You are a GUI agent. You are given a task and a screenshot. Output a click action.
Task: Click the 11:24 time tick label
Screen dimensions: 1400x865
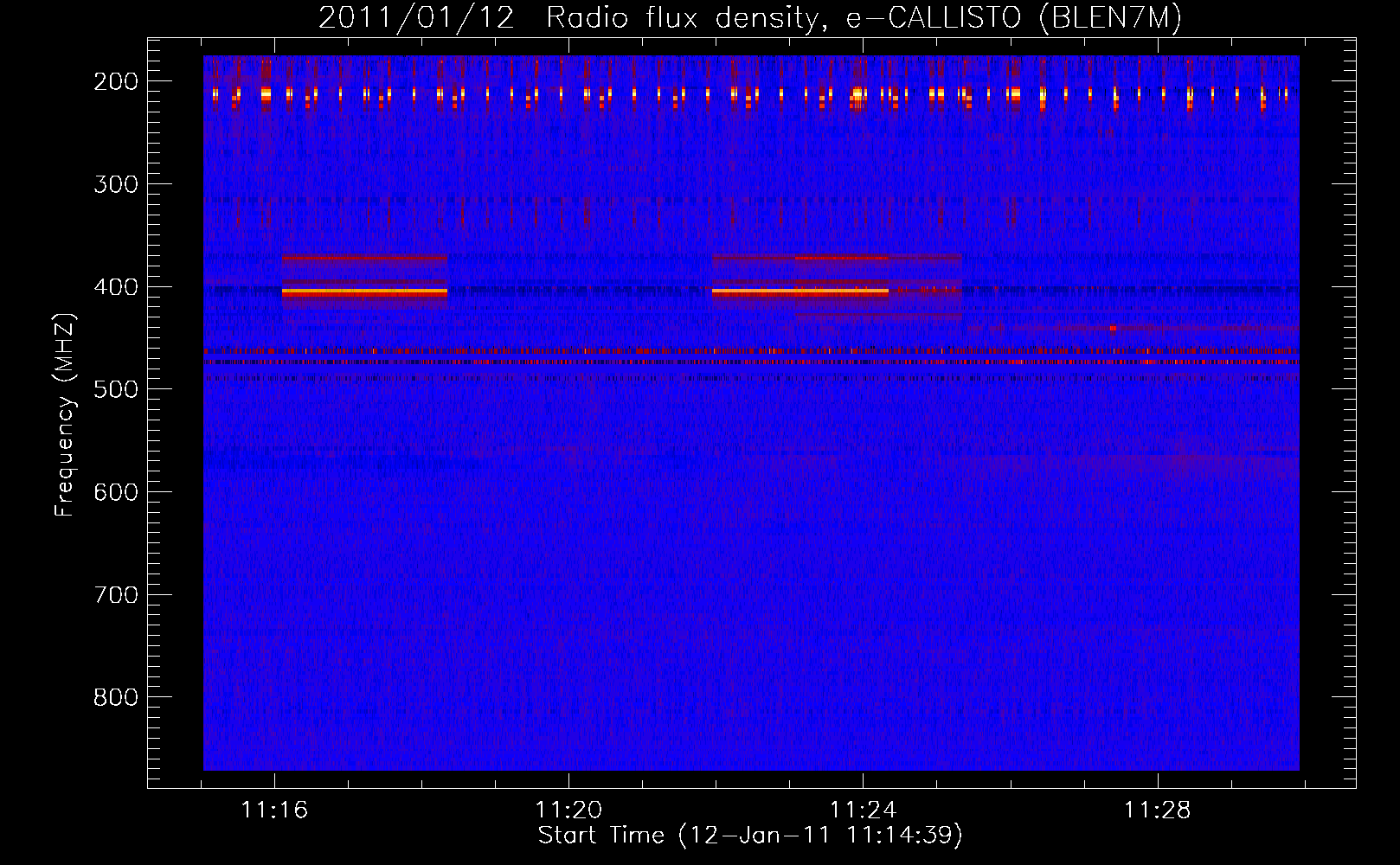pyautogui.click(x=863, y=811)
